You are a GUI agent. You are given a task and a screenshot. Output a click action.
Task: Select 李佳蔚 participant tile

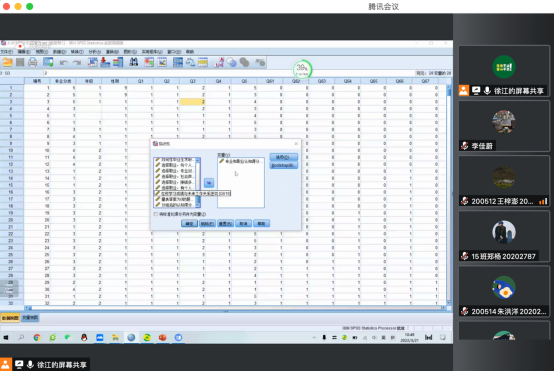[504, 126]
